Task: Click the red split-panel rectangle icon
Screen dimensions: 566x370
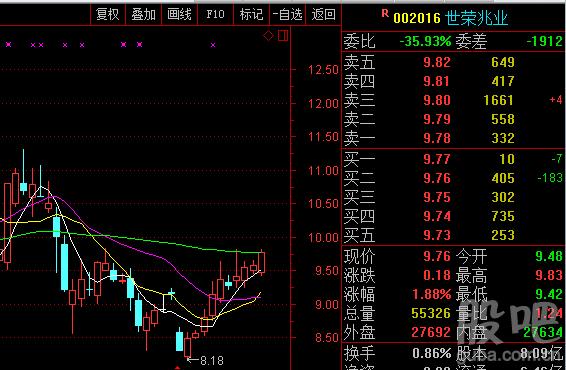Action: [x=283, y=35]
